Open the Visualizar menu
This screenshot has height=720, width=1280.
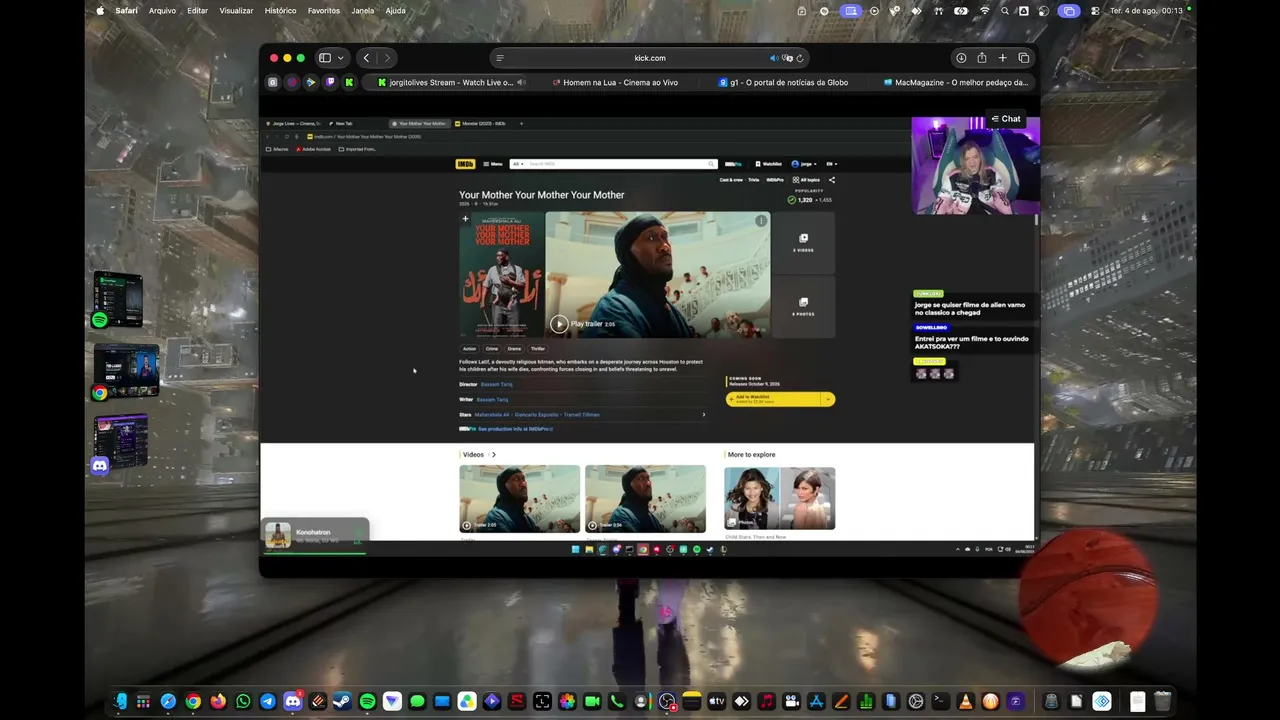click(x=236, y=11)
